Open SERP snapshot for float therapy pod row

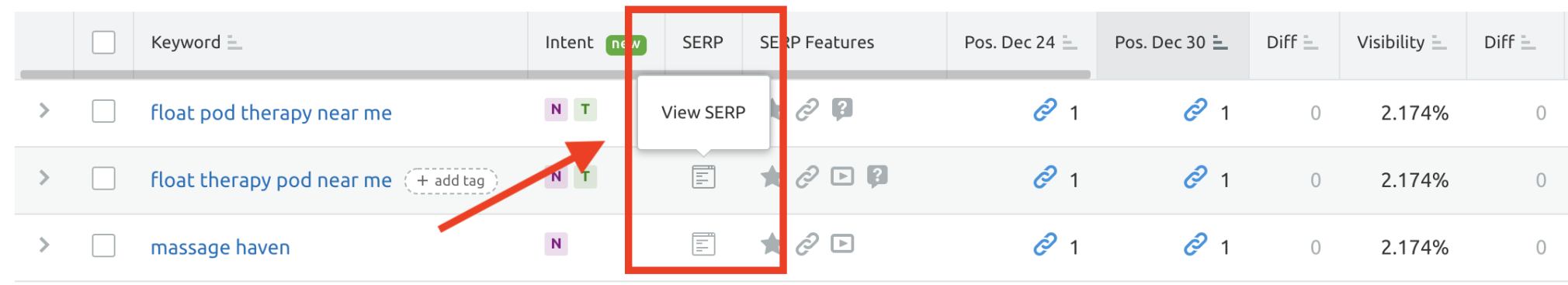[x=703, y=178]
